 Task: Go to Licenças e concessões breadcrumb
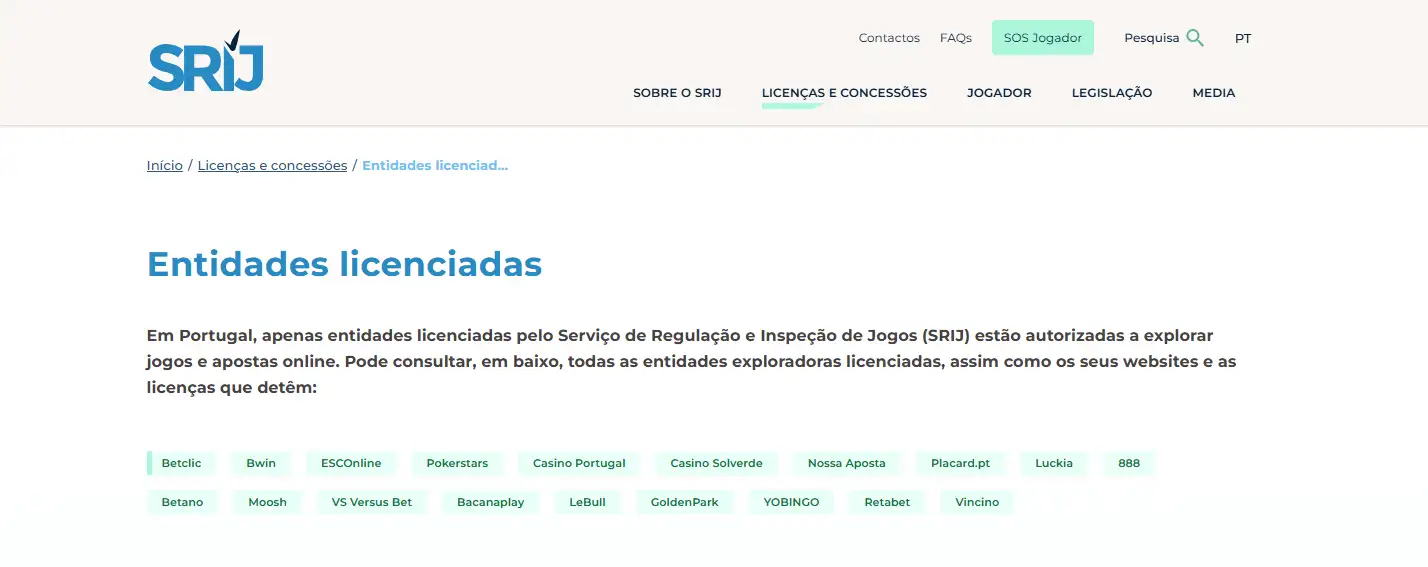(x=272, y=165)
